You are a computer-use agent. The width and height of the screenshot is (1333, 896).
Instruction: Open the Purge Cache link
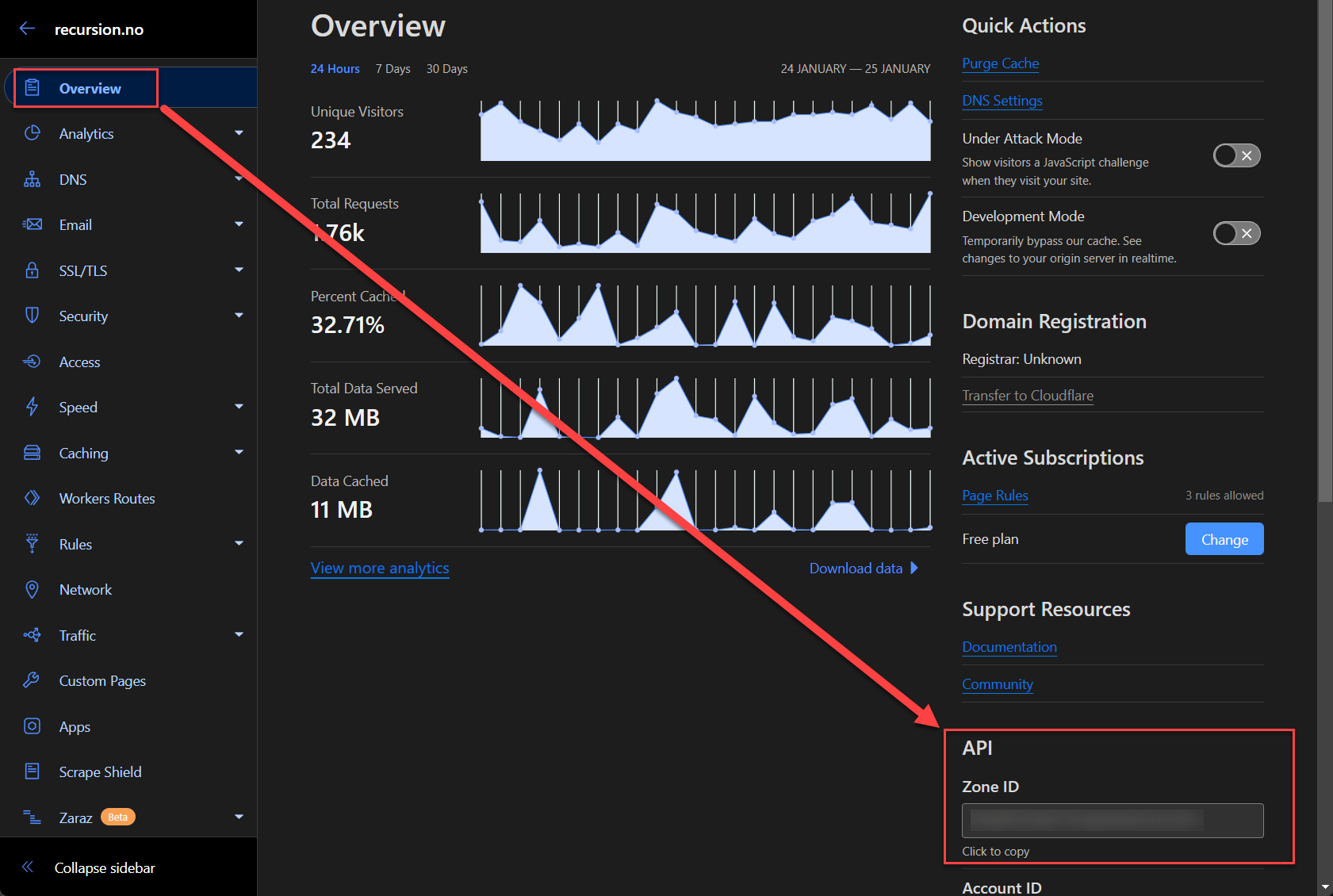(1000, 63)
